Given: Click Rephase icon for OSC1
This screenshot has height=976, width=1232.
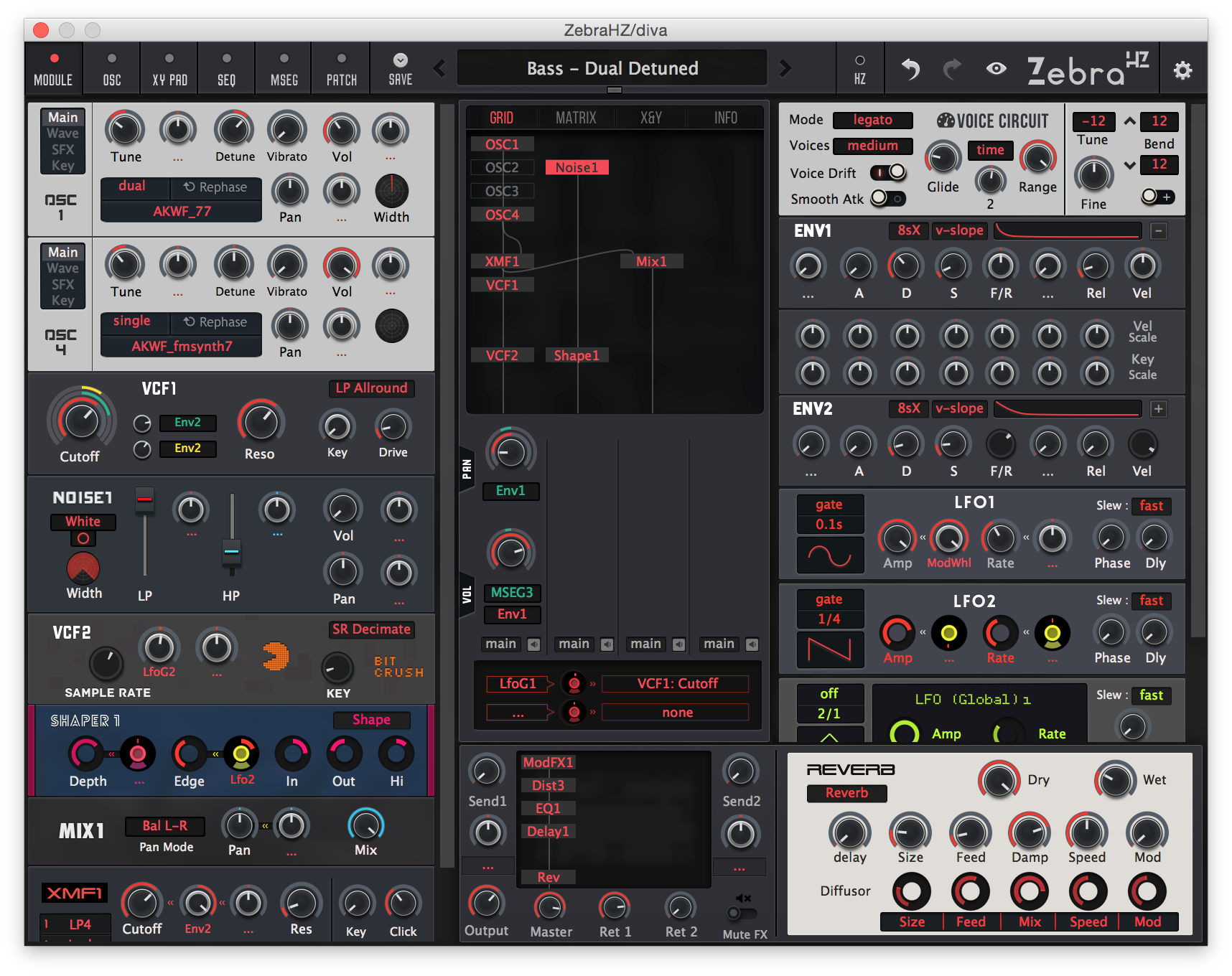Looking at the screenshot, I should pyautogui.click(x=190, y=187).
